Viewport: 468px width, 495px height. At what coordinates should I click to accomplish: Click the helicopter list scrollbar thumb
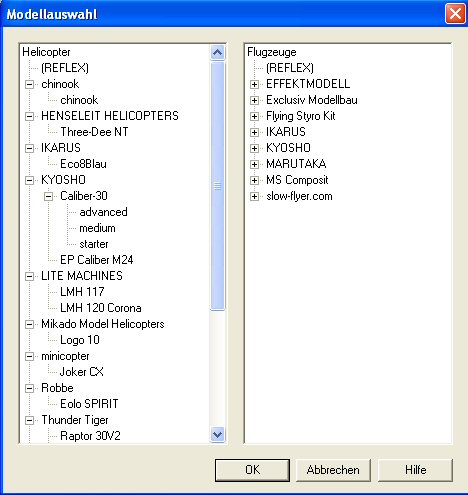[x=218, y=186]
